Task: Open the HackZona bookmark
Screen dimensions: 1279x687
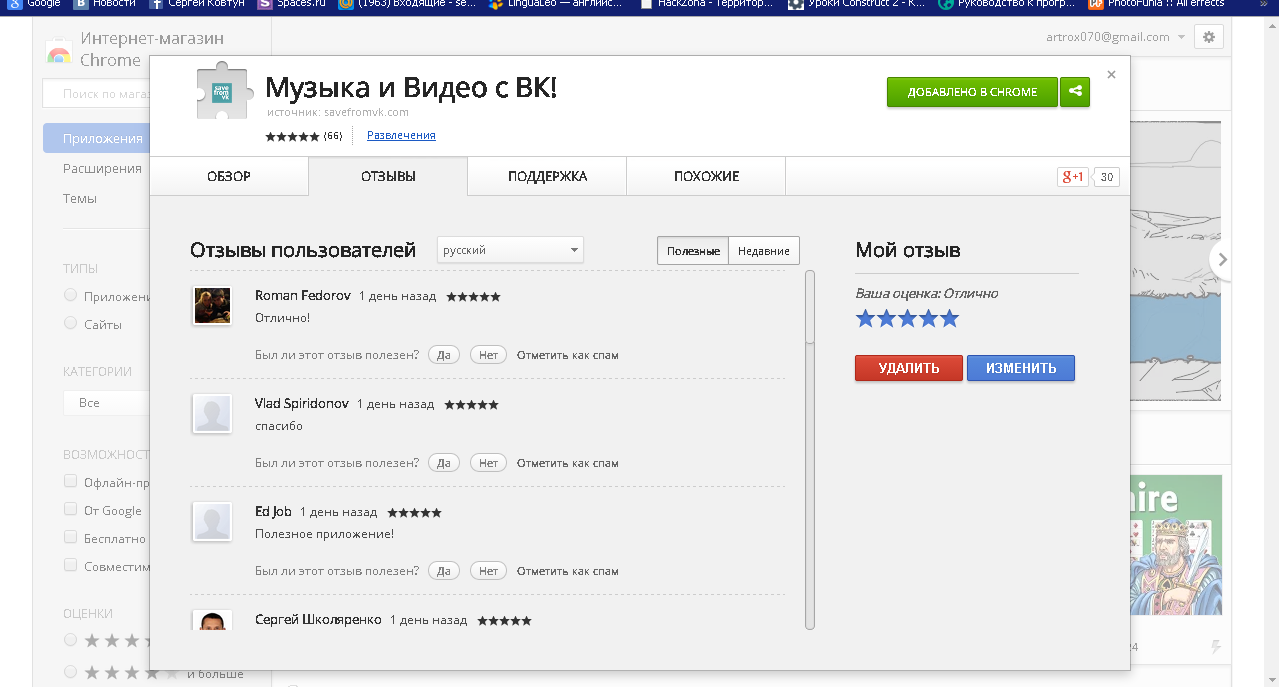Action: click(707, 4)
